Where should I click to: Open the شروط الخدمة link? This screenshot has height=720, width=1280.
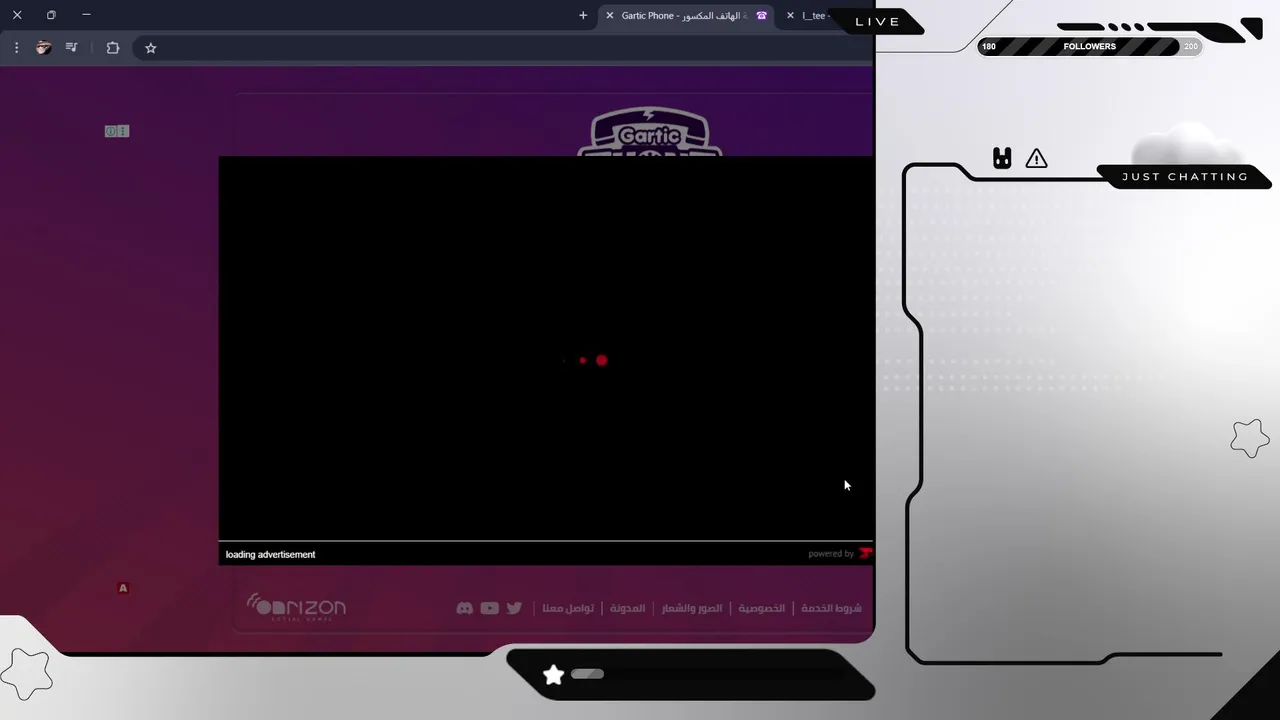point(831,608)
